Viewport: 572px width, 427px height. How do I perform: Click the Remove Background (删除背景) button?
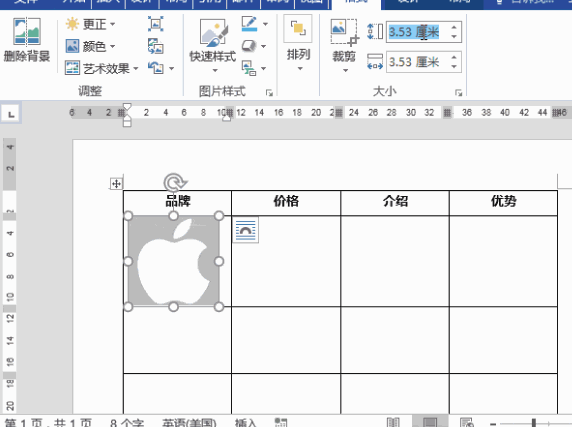tap(27, 40)
